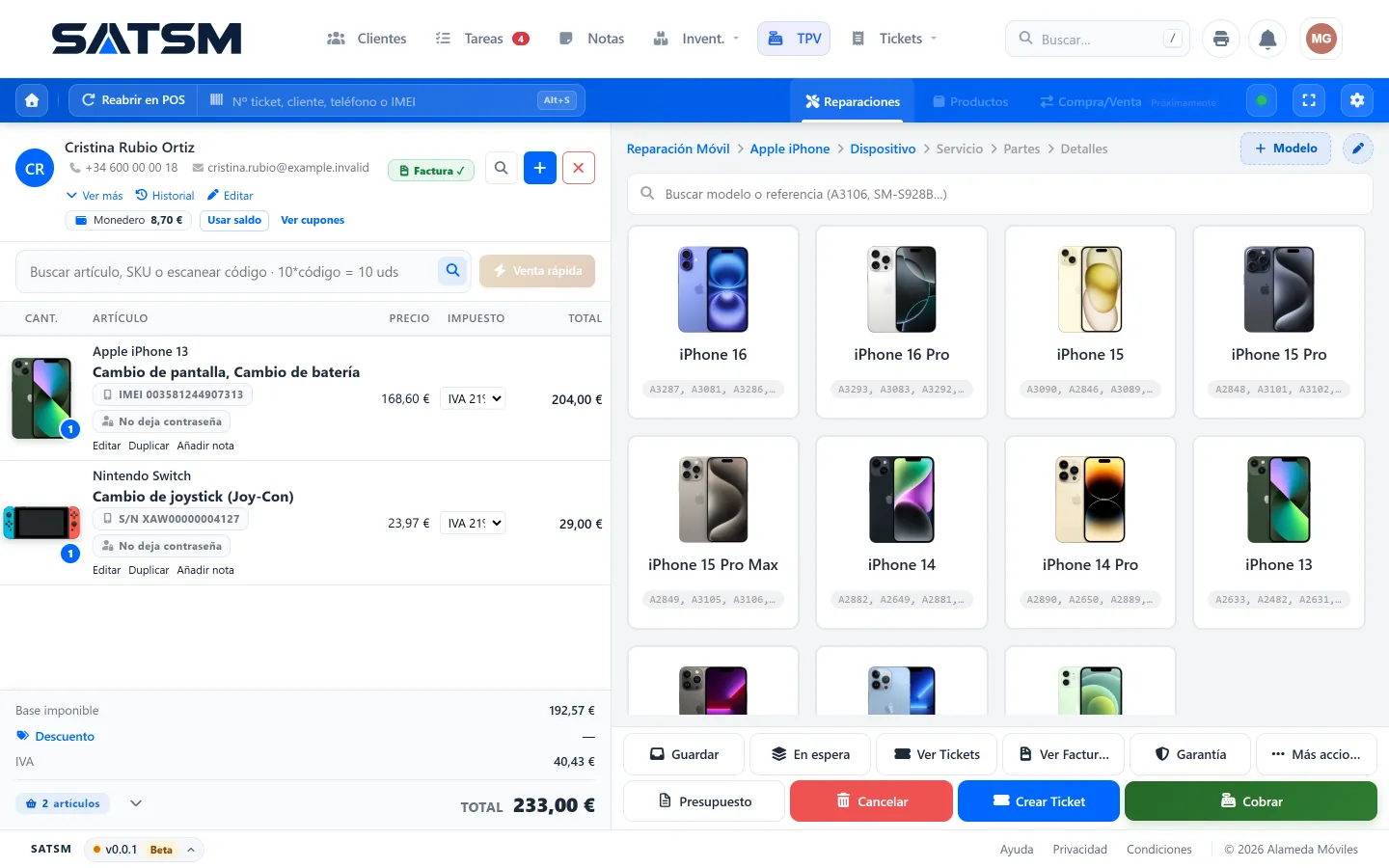
Task: Open the printer icon in header
Action: [1221, 39]
